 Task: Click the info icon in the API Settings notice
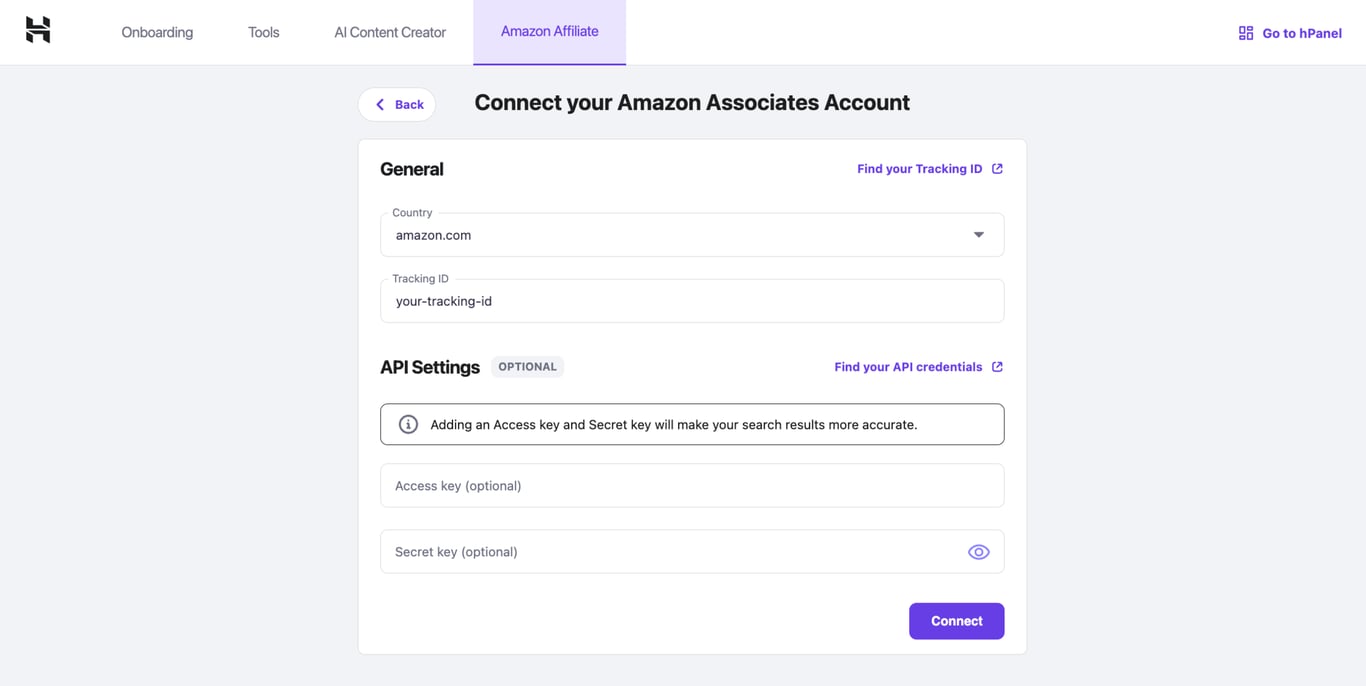pos(407,423)
